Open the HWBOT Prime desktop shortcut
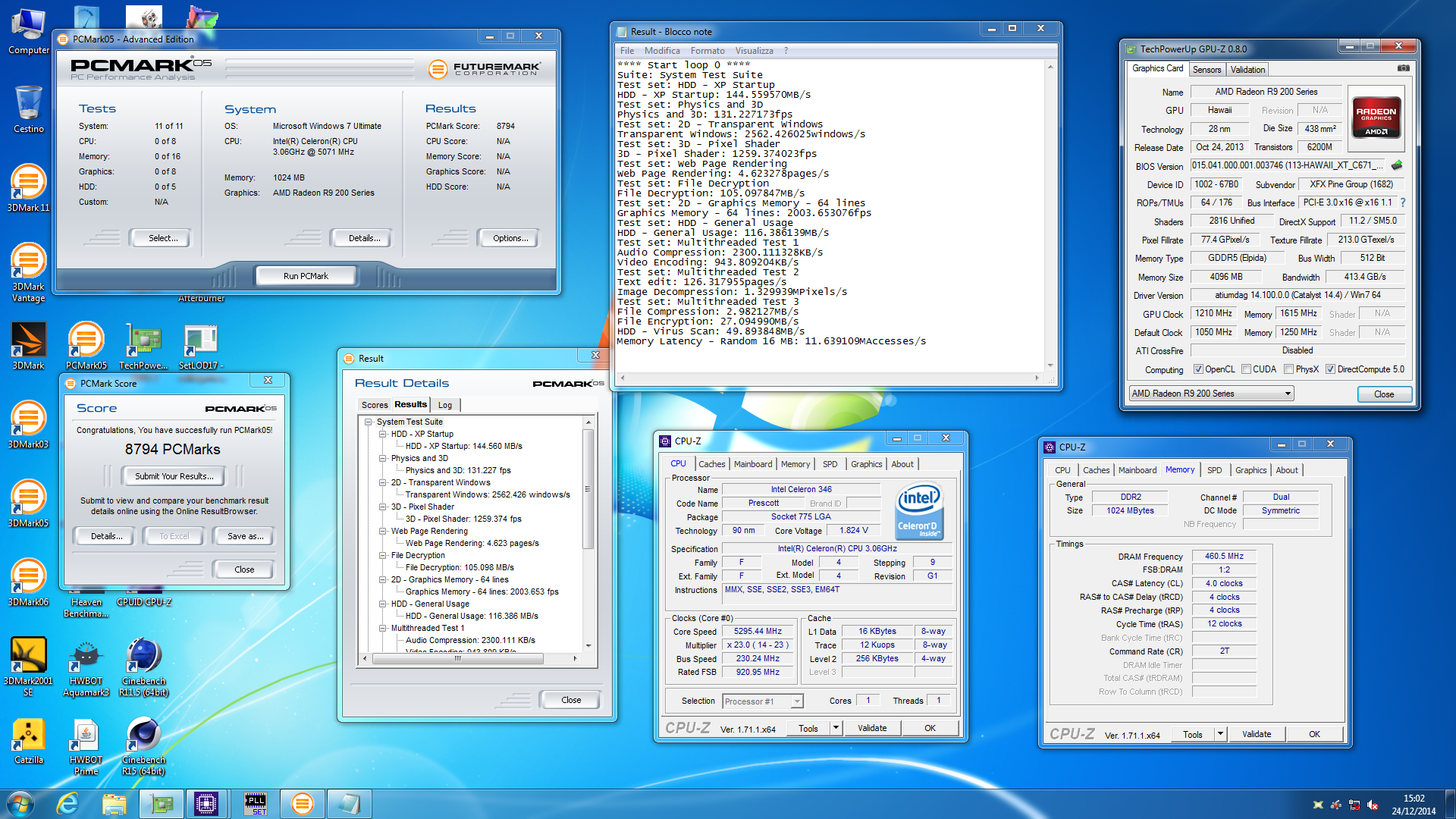This screenshot has width=1456, height=819. pos(86,746)
